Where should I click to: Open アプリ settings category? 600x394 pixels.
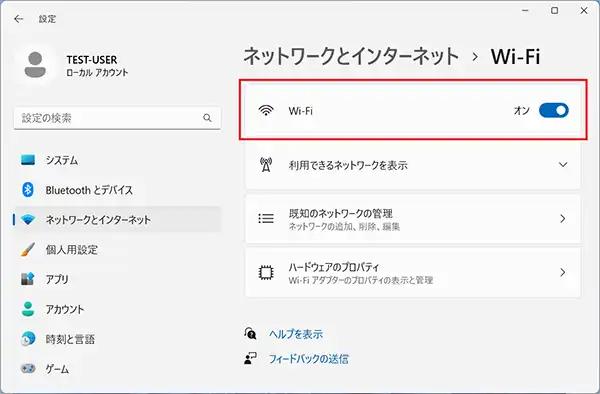tap(117, 279)
